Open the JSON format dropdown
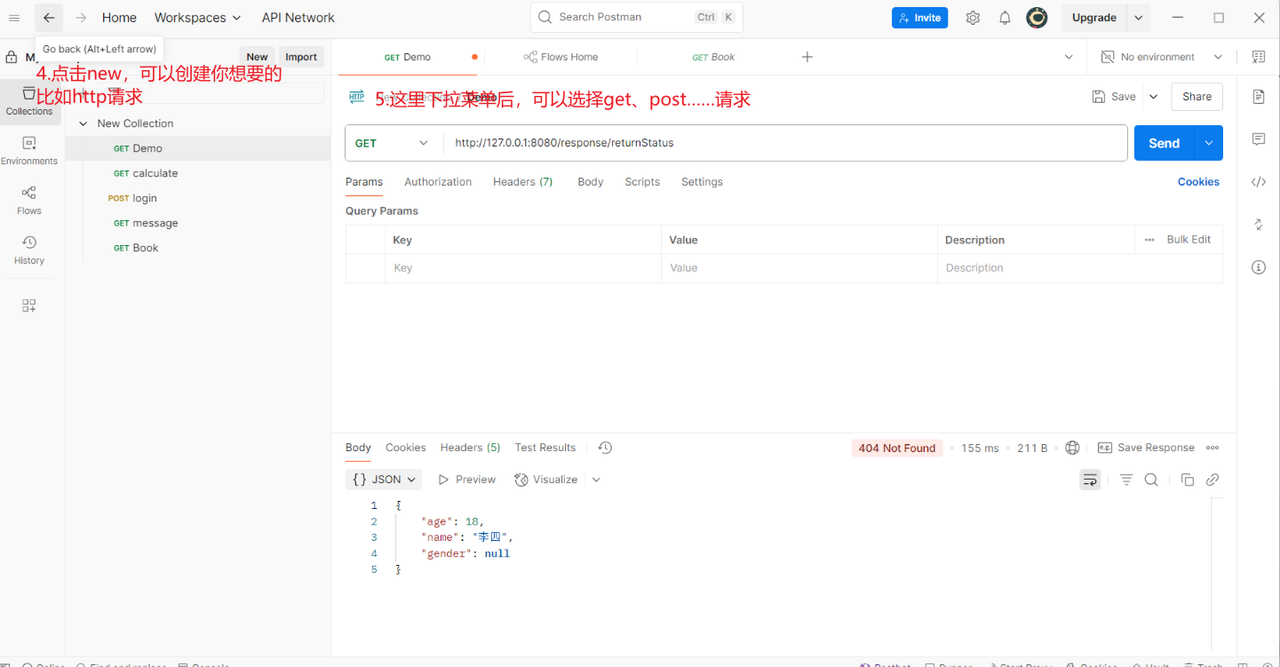Viewport: 1280px width, 667px height. [x=383, y=480]
